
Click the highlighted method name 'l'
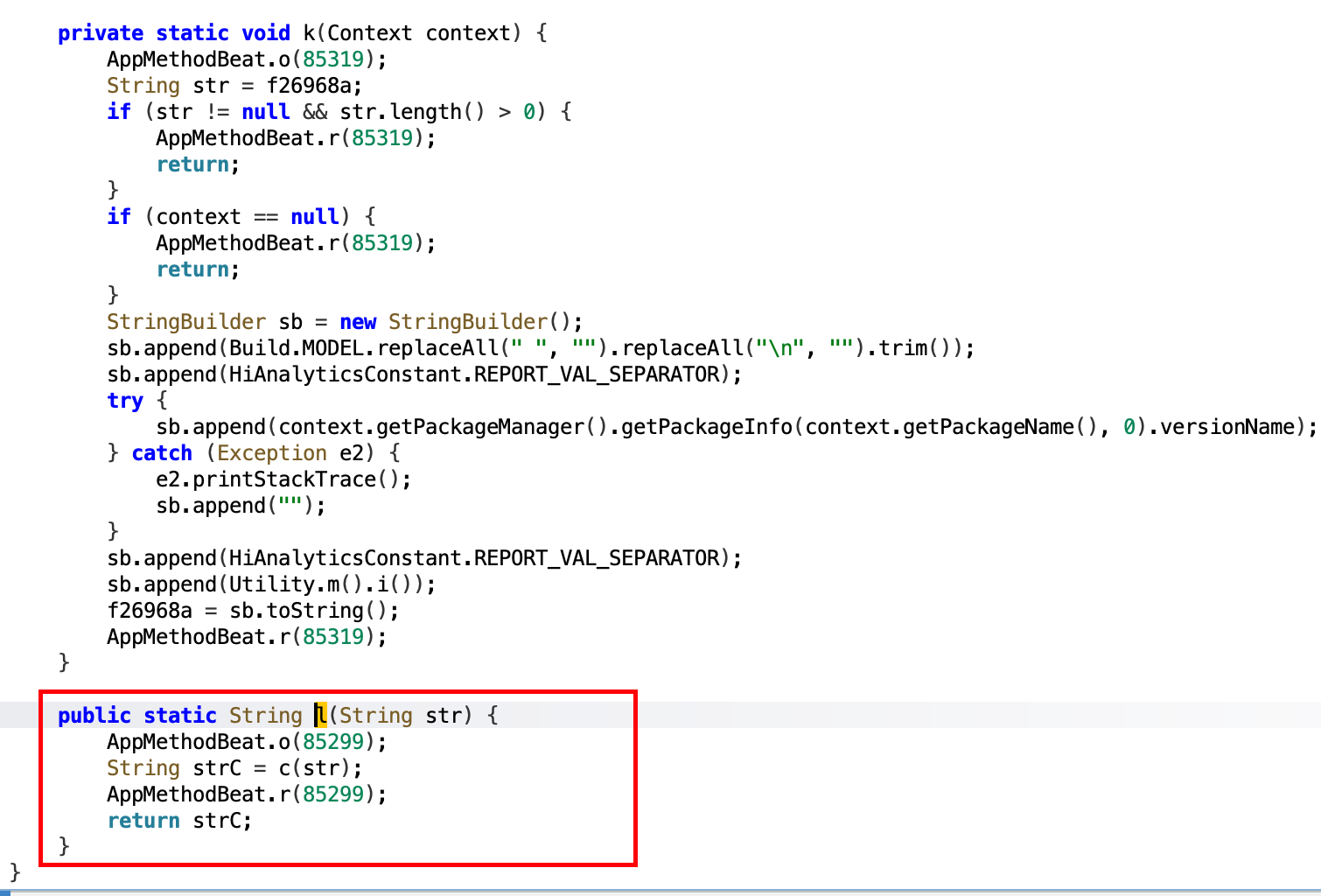(x=321, y=716)
